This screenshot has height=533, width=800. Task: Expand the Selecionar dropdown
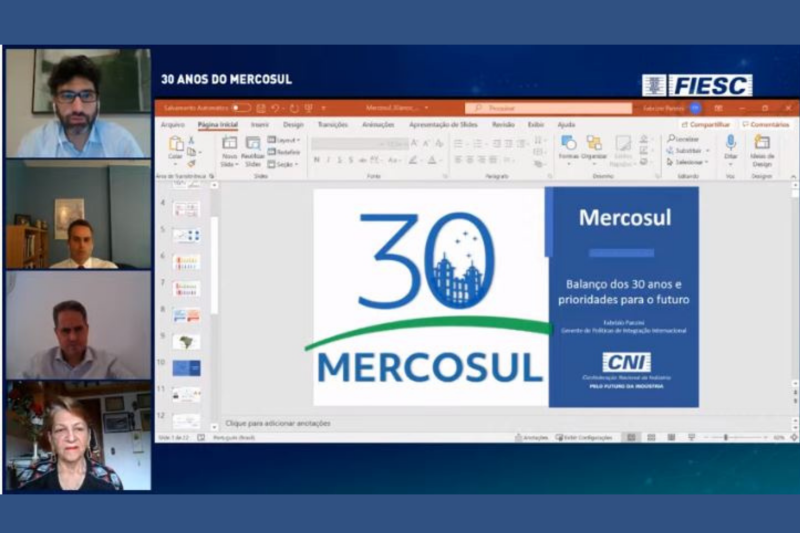coord(688,161)
